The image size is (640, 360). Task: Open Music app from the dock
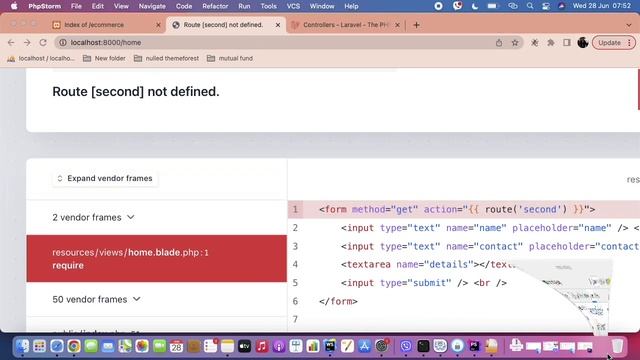click(x=261, y=346)
